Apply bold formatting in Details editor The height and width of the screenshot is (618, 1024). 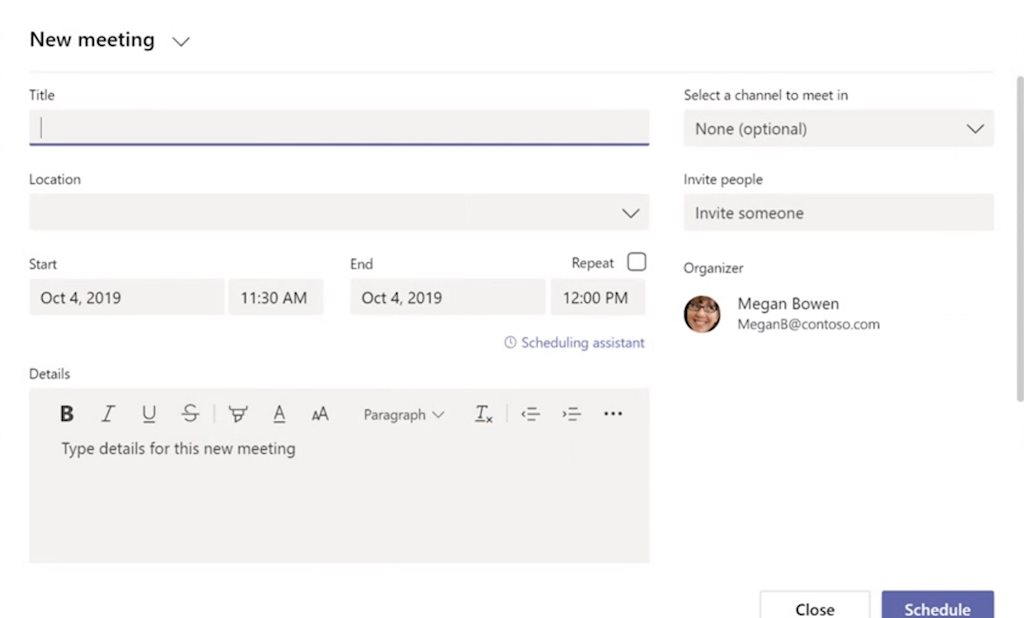tap(66, 413)
